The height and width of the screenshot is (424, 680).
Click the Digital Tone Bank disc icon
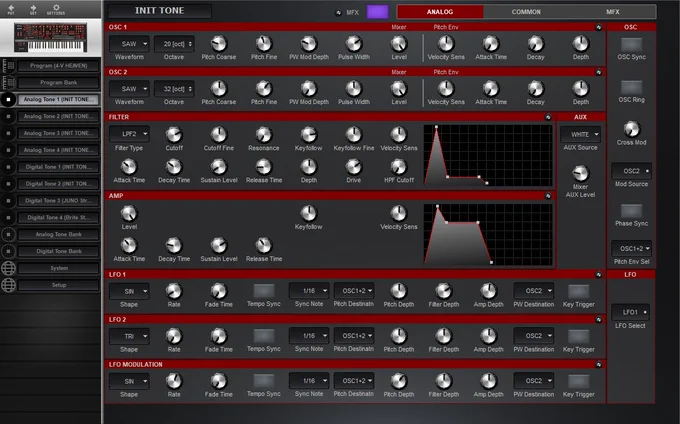tap(8, 251)
